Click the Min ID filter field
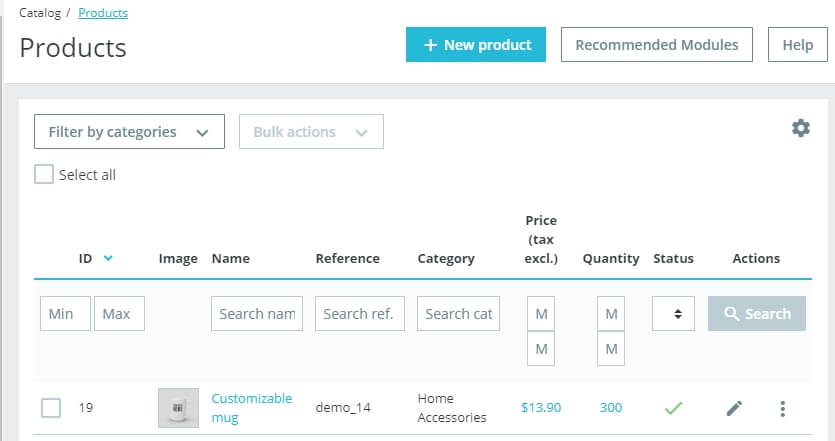Image resolution: width=835 pixels, height=441 pixels. [64, 314]
